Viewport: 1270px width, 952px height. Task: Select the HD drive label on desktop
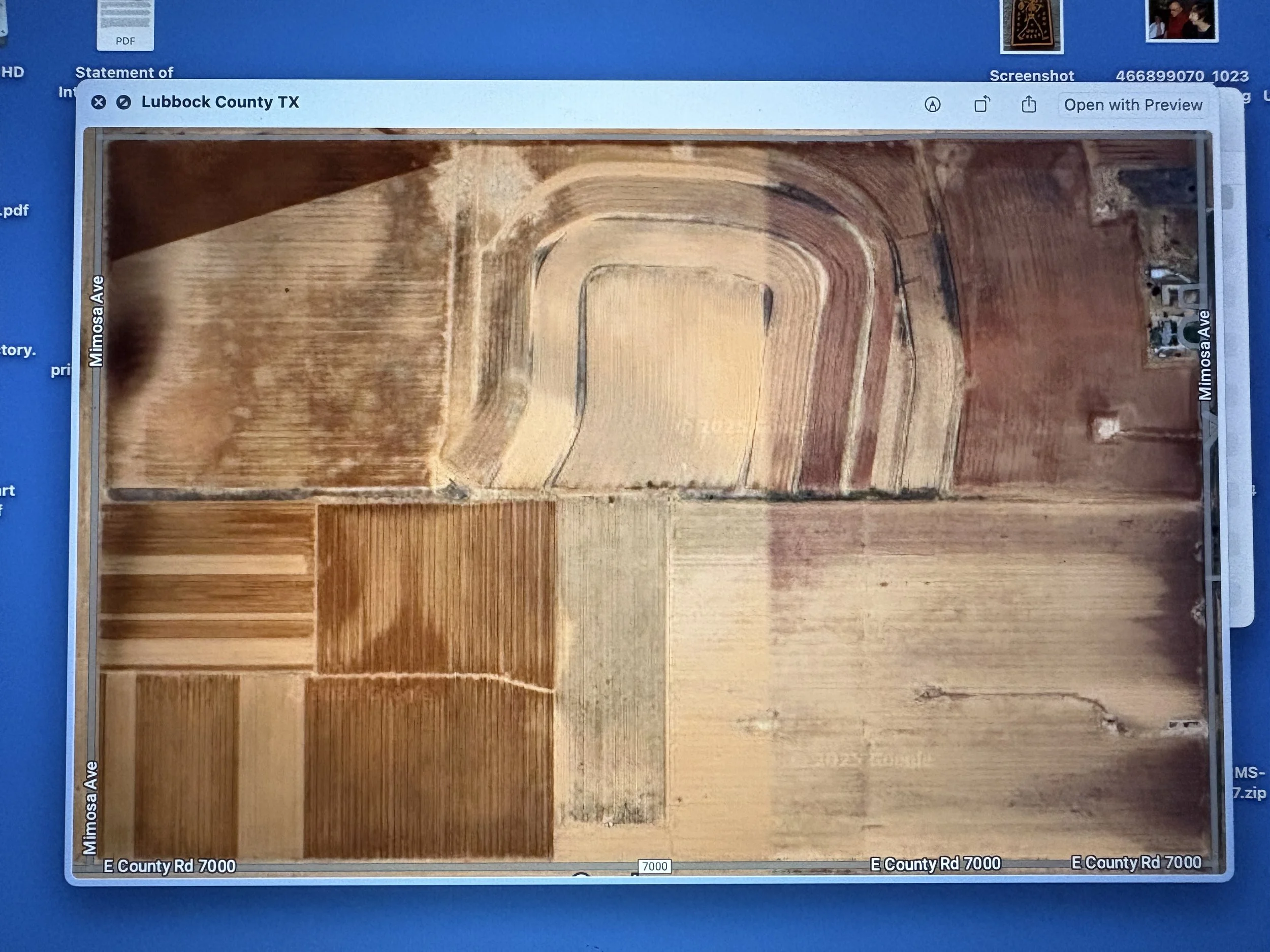(x=13, y=72)
